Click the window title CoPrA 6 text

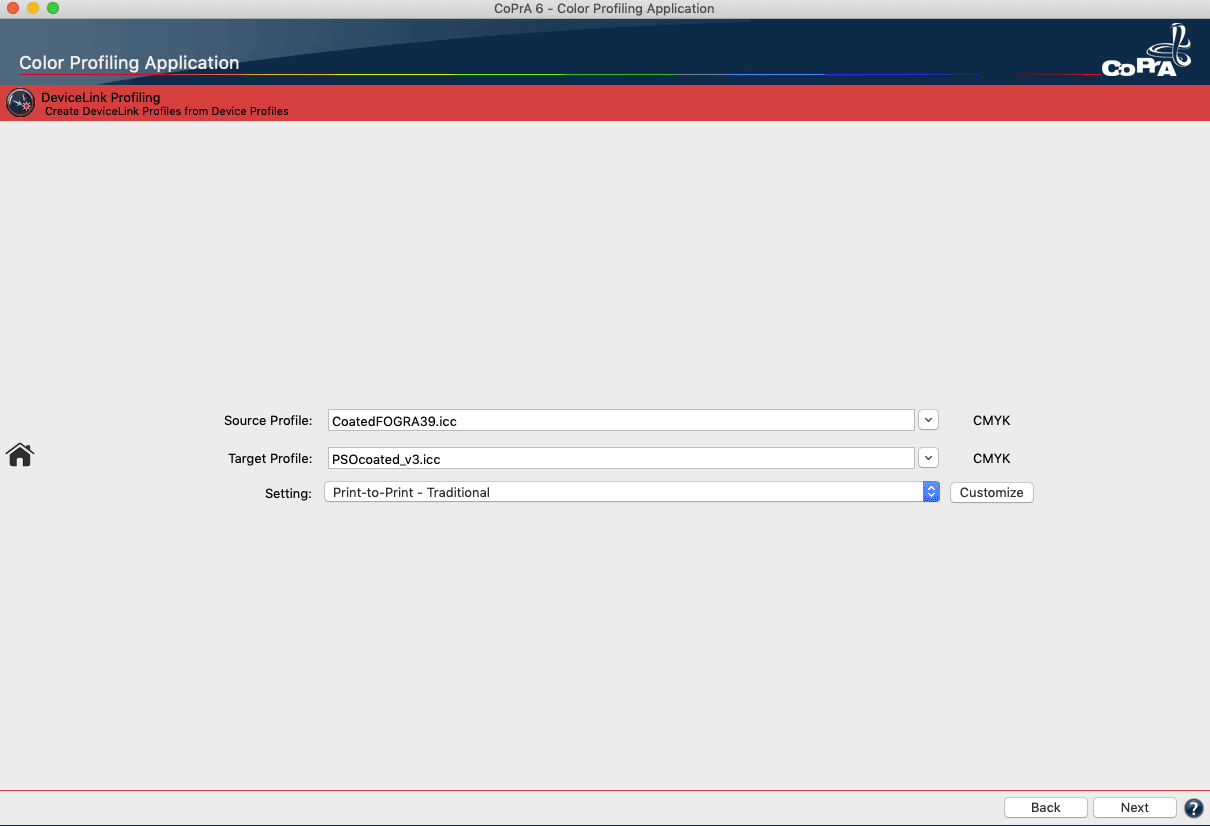tap(605, 9)
